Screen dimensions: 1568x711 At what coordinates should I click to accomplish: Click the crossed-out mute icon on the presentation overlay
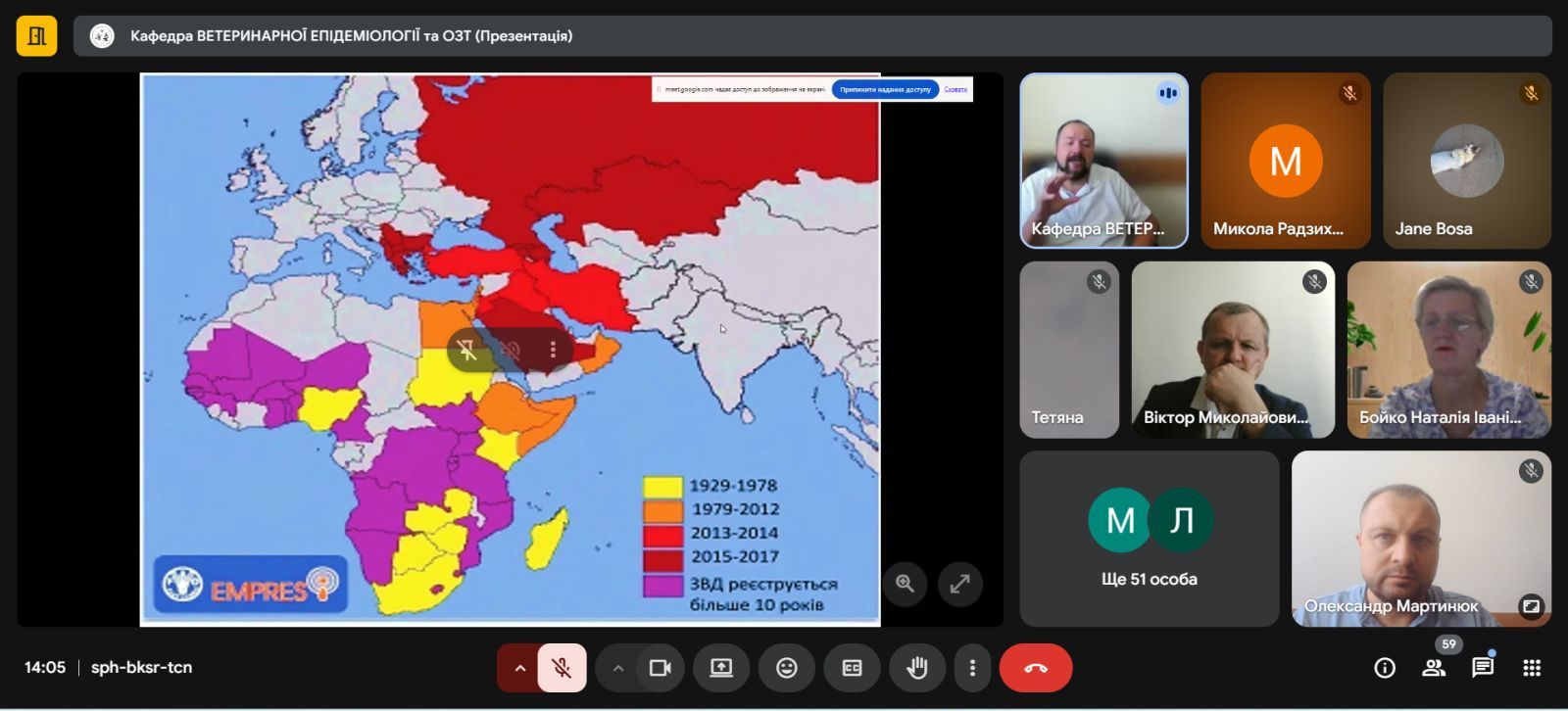pyautogui.click(x=511, y=350)
